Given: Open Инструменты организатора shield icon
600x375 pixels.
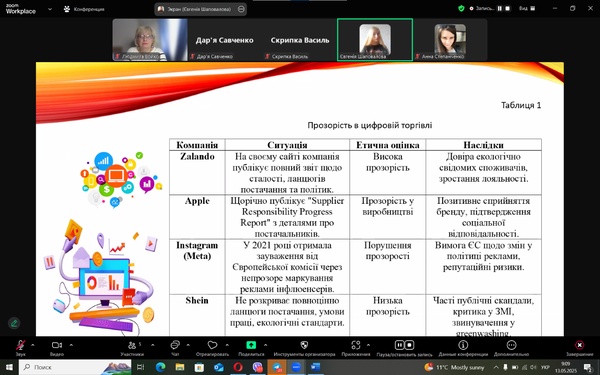Looking at the screenshot, I should [x=304, y=345].
